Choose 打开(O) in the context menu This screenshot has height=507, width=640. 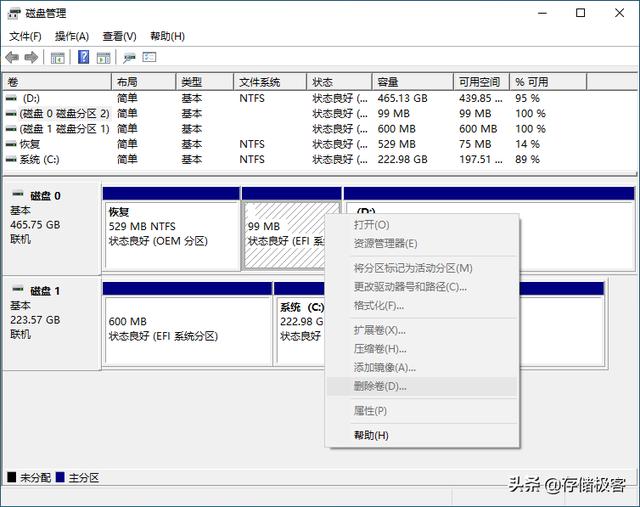click(x=422, y=225)
